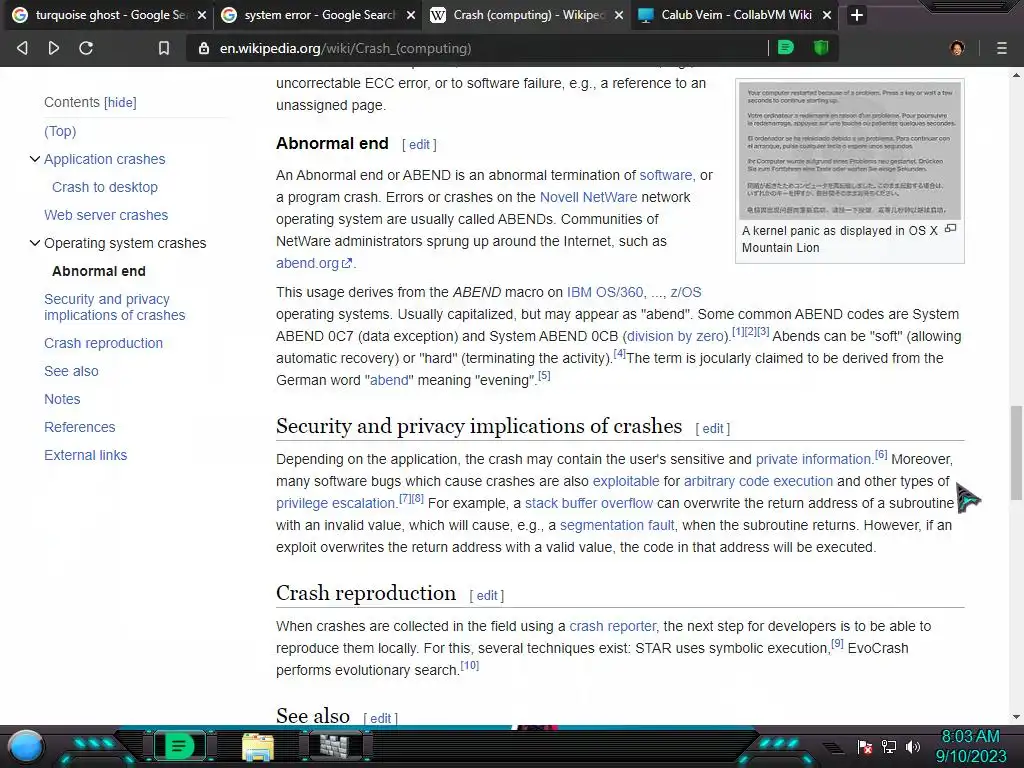Go back with the browser back arrow
1024x768 pixels.
(x=22, y=48)
